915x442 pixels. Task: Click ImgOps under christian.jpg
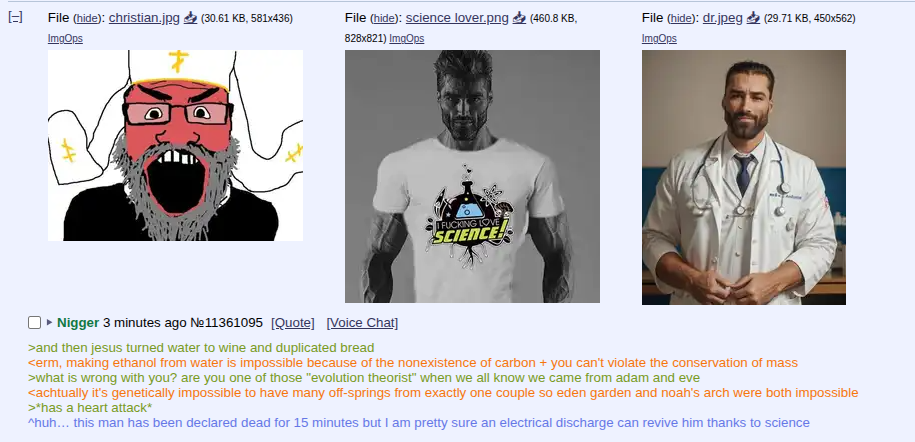[x=65, y=39]
